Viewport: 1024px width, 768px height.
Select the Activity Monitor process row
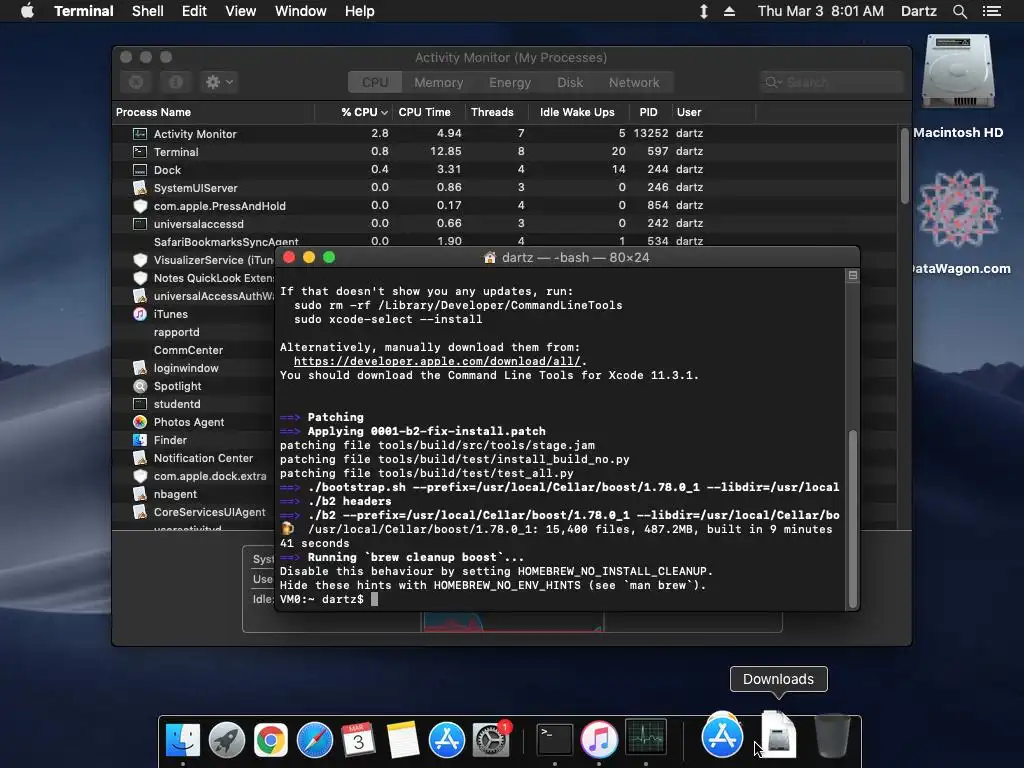click(x=506, y=133)
